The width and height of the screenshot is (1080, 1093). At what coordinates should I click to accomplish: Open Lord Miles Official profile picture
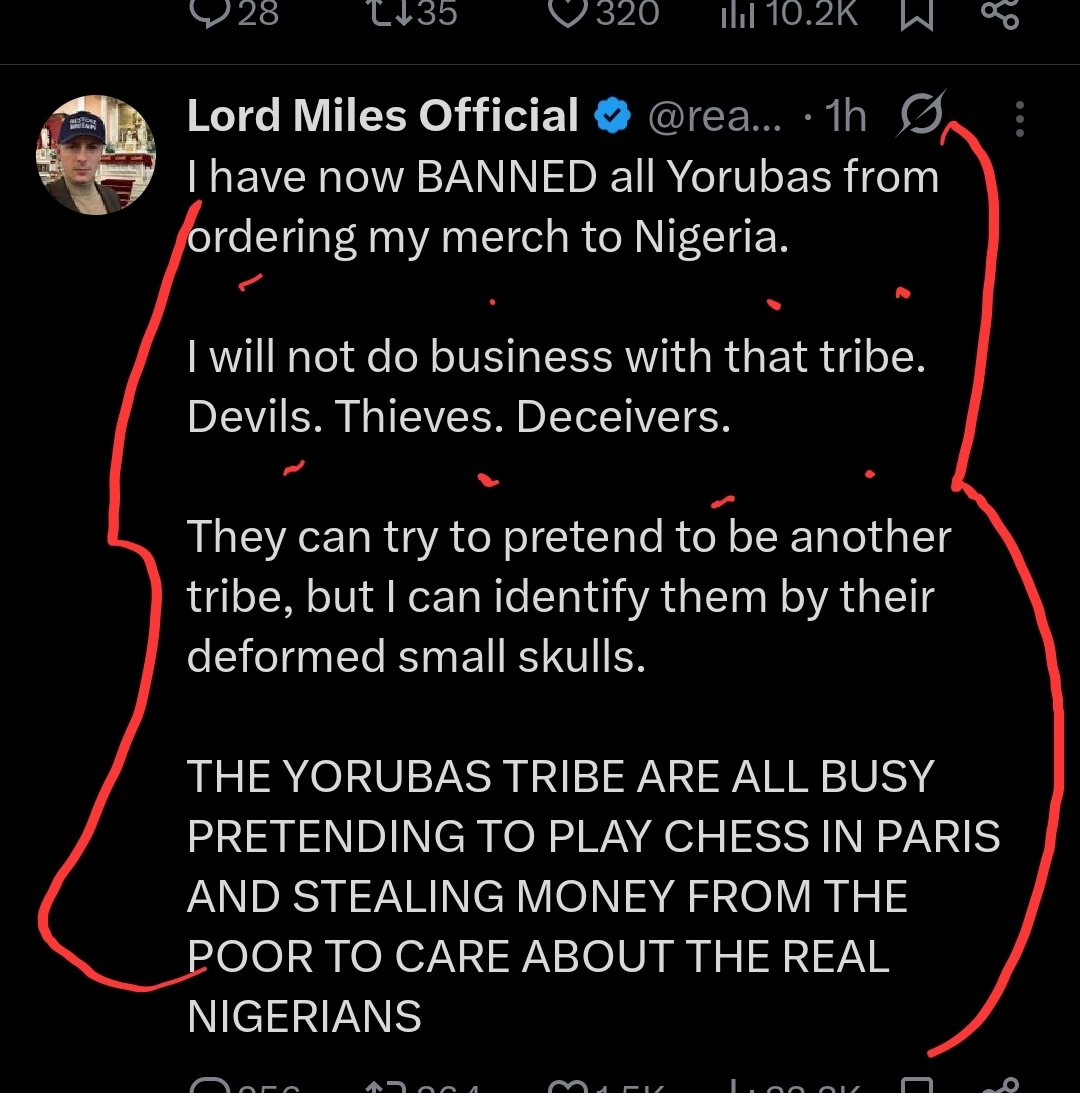point(97,154)
